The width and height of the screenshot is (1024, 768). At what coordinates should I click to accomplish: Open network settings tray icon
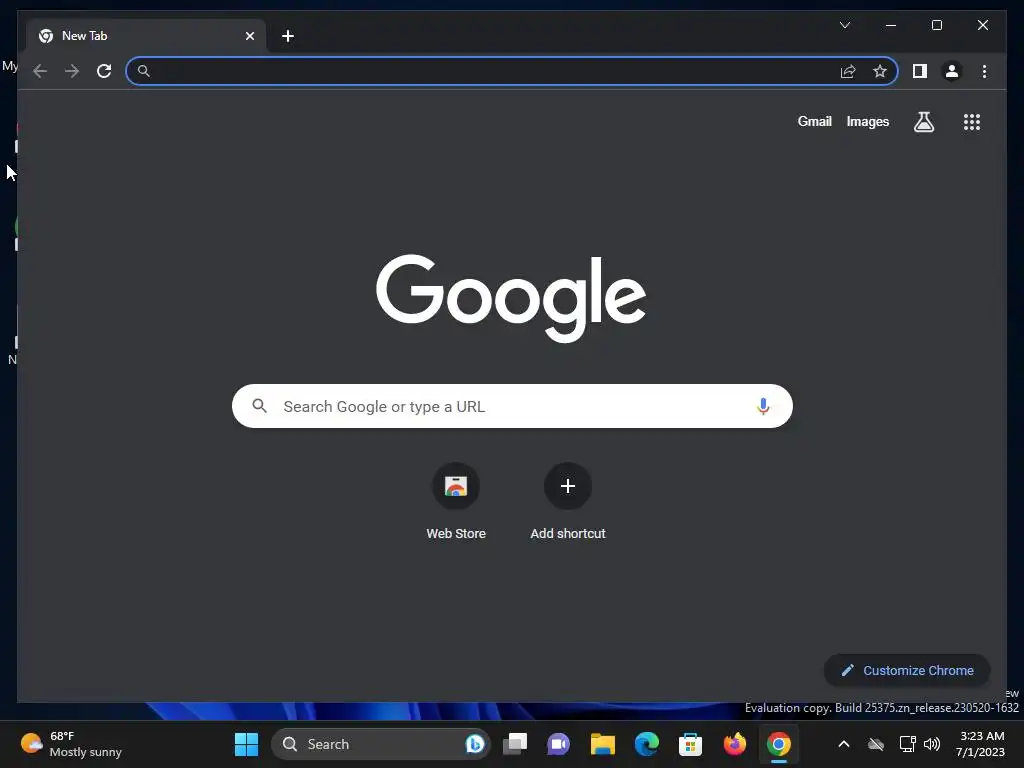click(907, 744)
